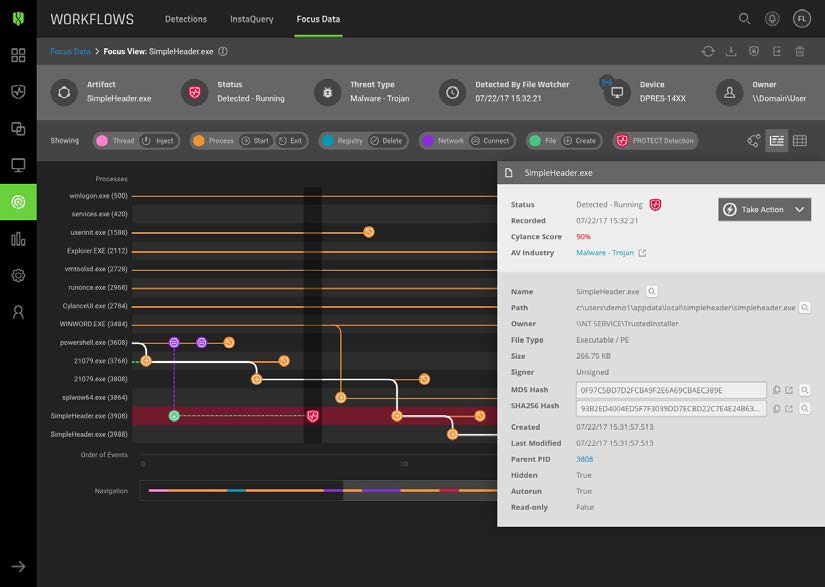This screenshot has width=825, height=587.
Task: Toggle the Thread Inject filter
Action: coord(159,140)
